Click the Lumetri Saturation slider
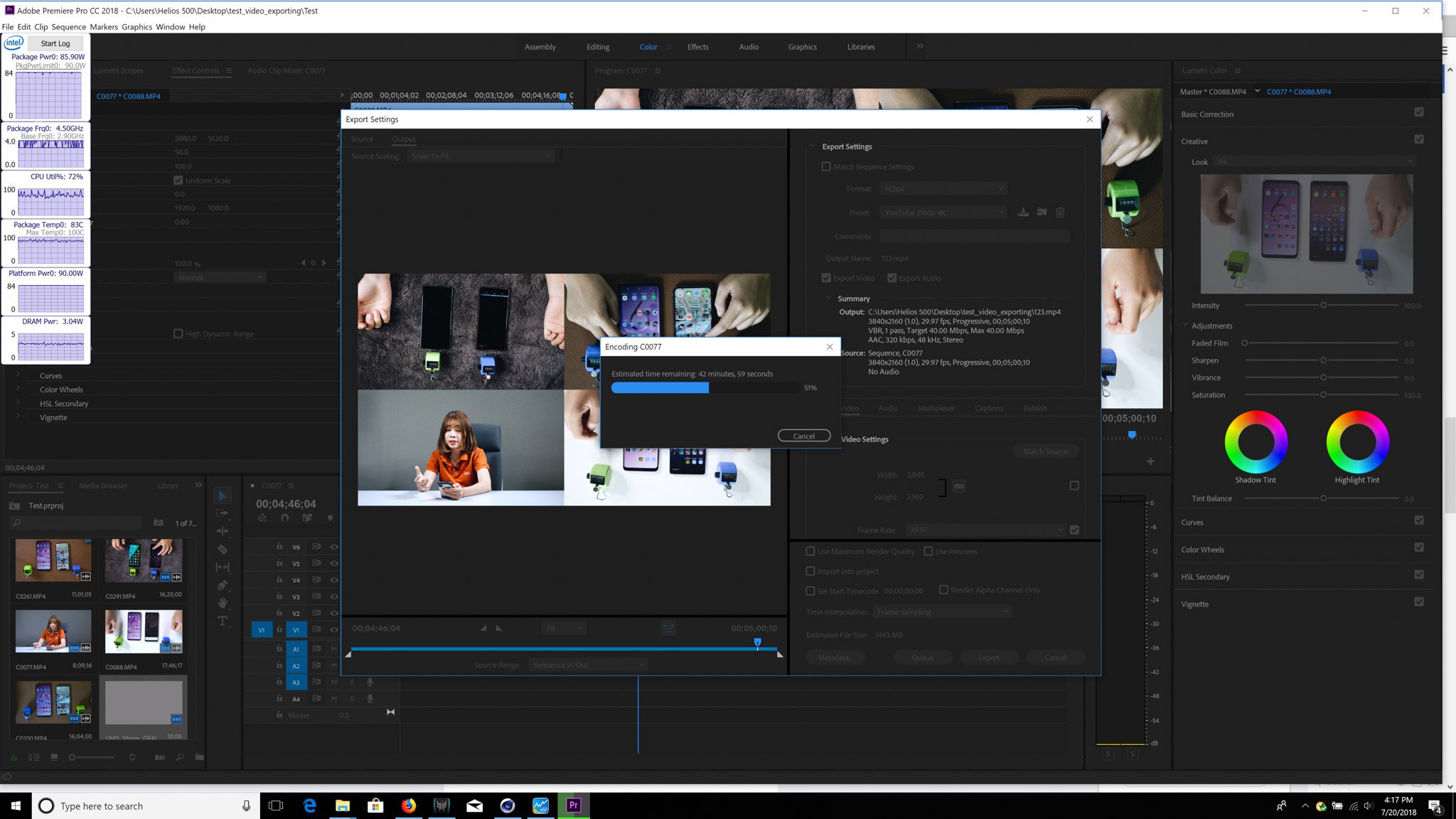The width and height of the screenshot is (1456, 819). tap(1322, 395)
